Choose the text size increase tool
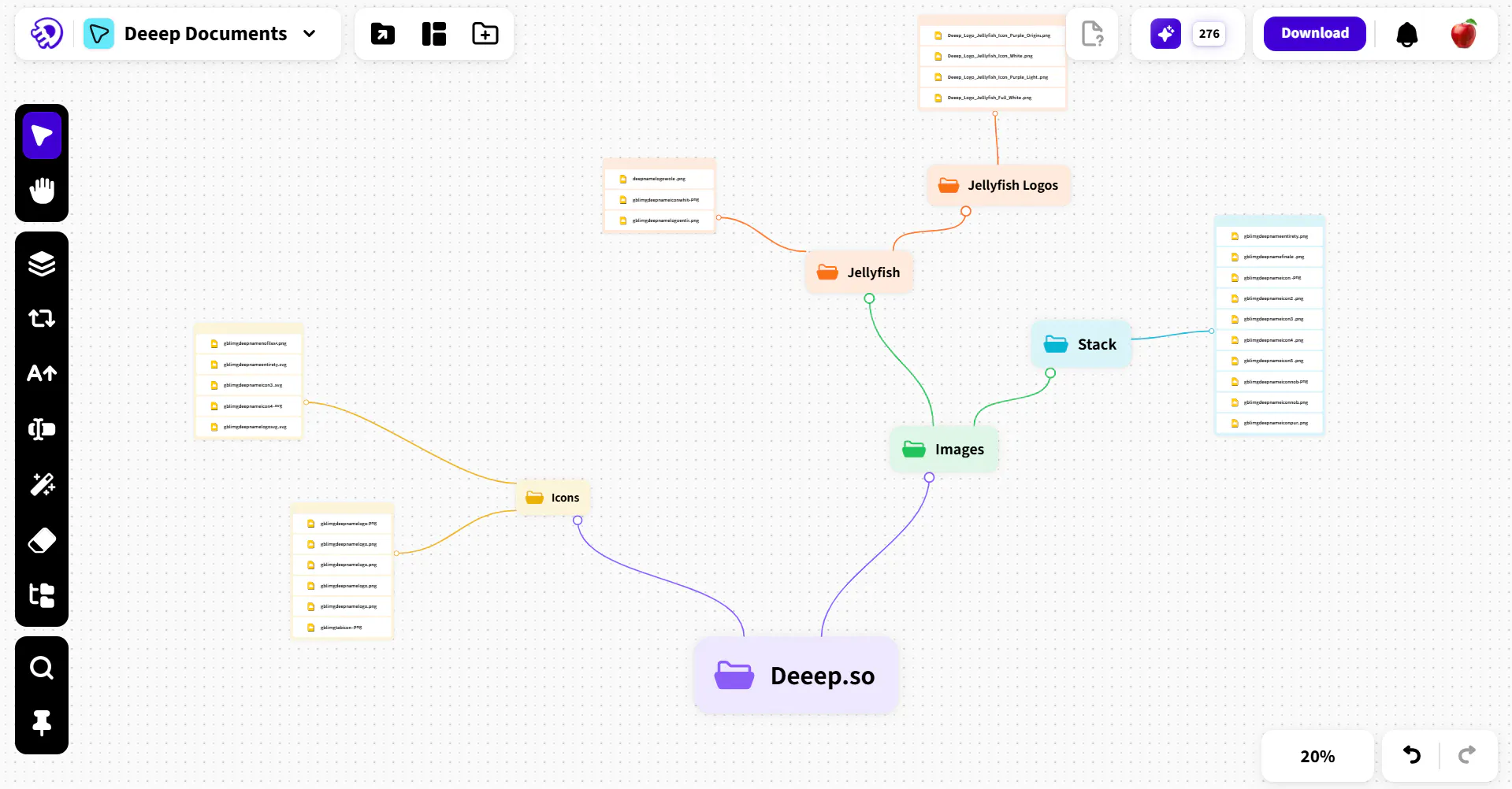Image resolution: width=1512 pixels, height=789 pixels. coord(42,373)
